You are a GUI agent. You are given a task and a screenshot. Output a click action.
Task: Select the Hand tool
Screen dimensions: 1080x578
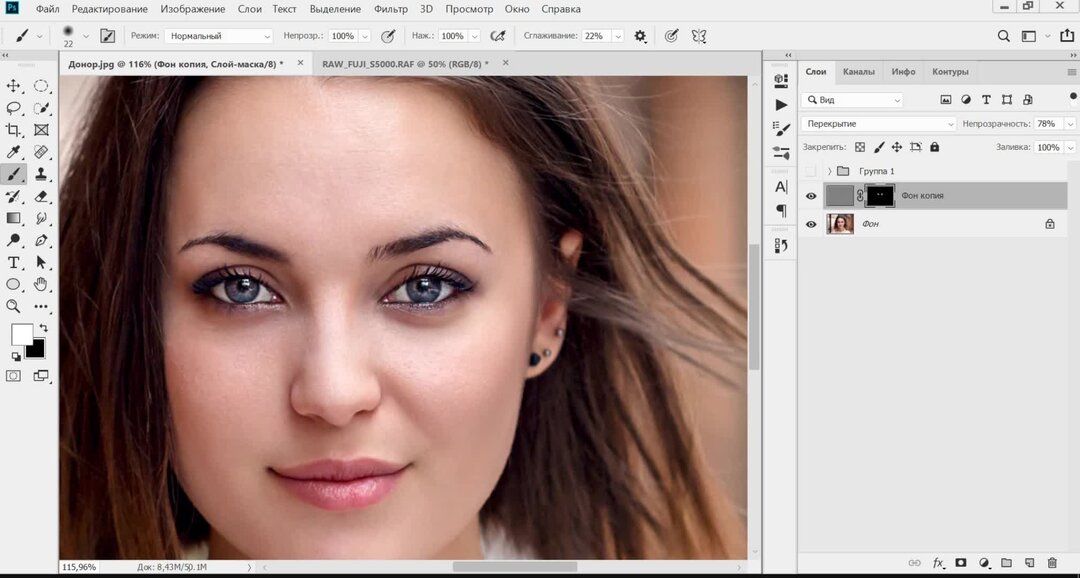pyautogui.click(x=41, y=285)
